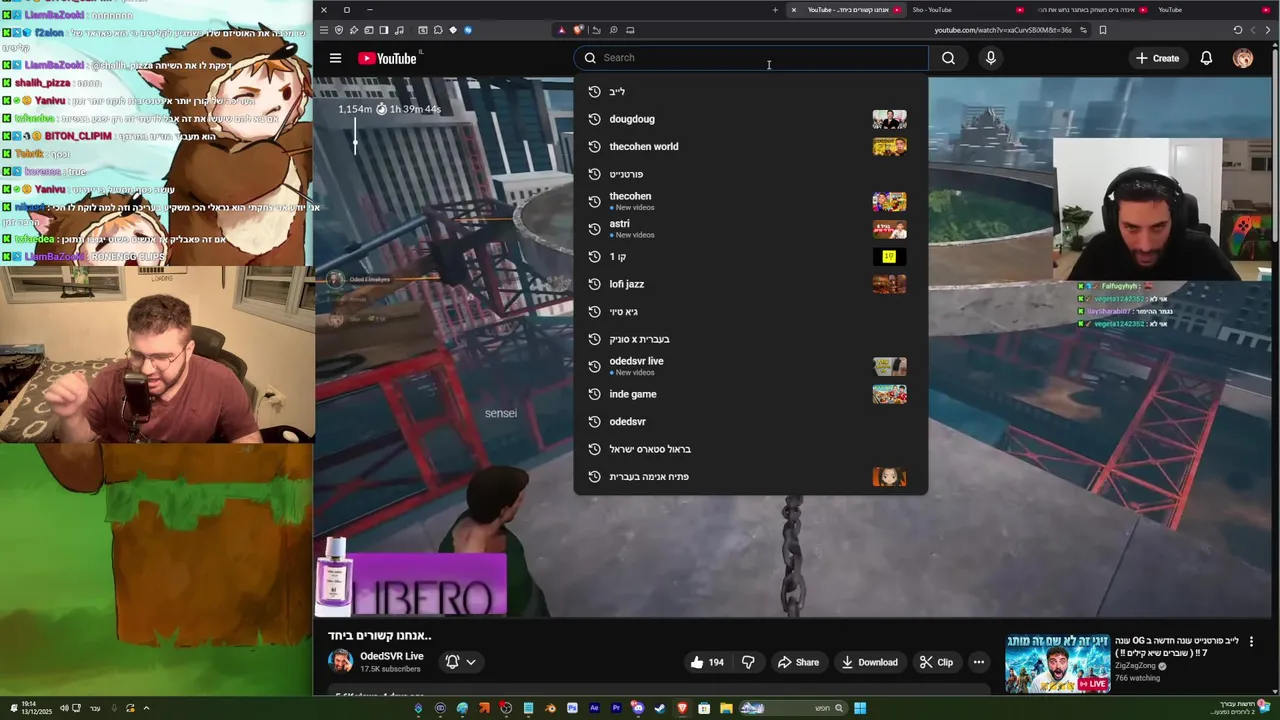Click the taskbar search box

pos(792,708)
